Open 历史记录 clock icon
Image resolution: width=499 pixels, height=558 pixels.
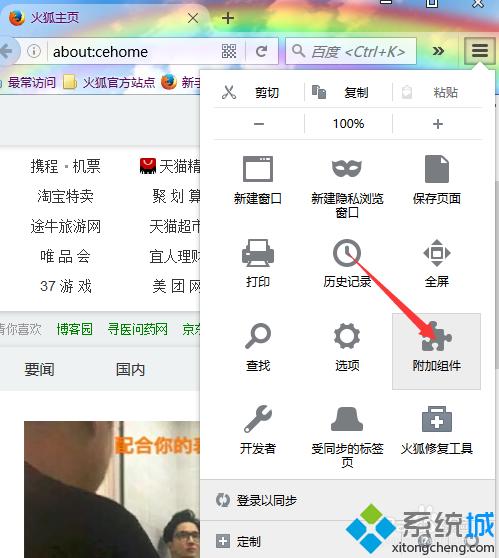coord(347,253)
